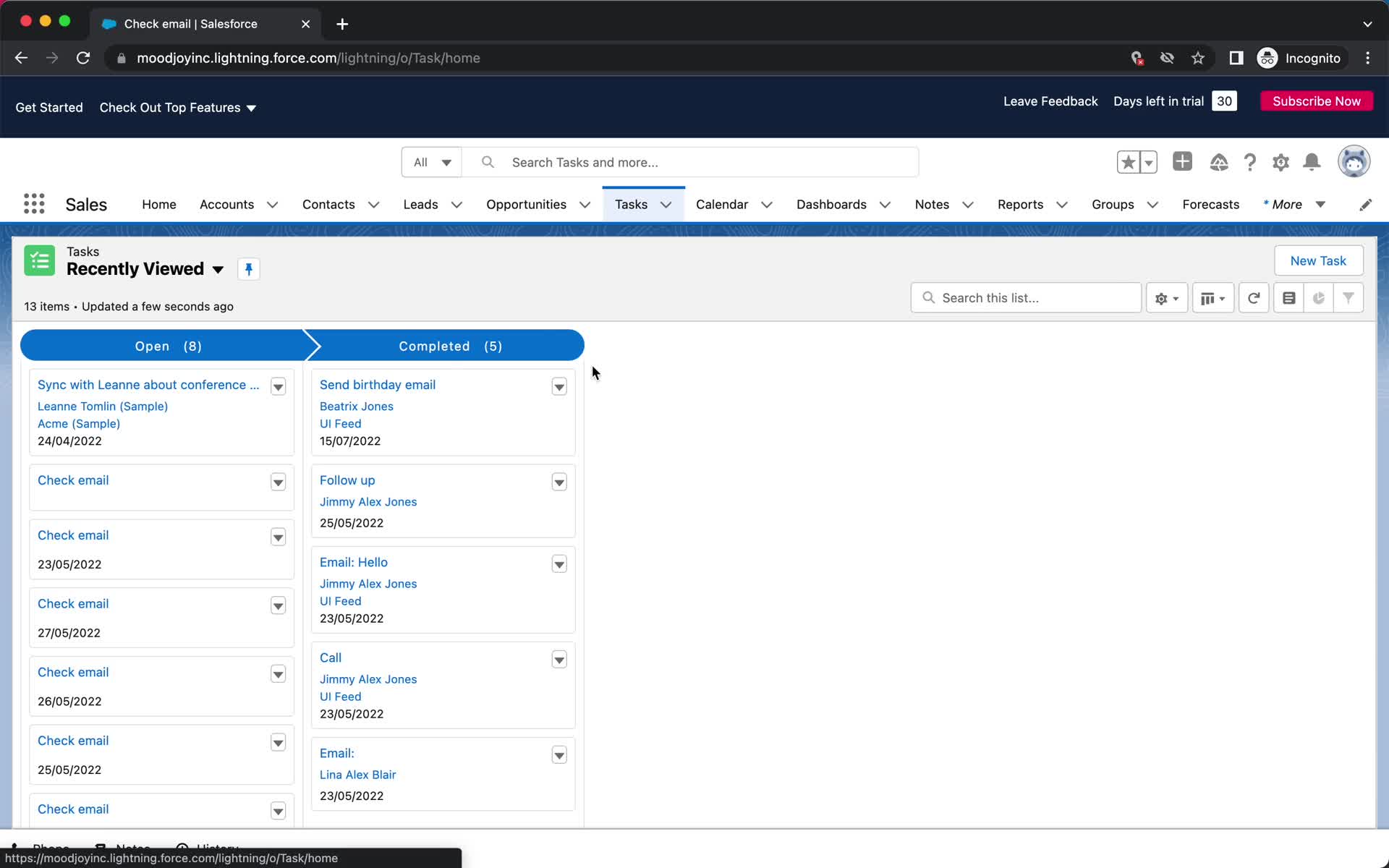Open the Opportunities tab chevron menu
The image size is (1389, 868).
pos(585,205)
